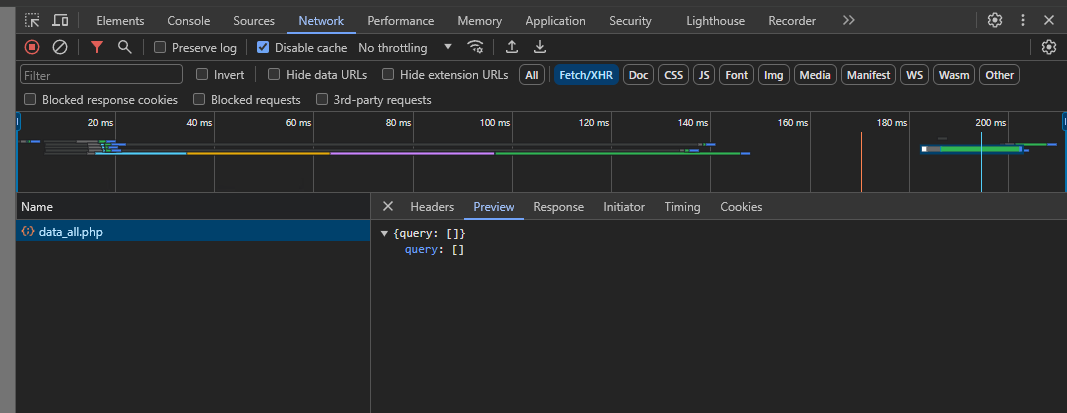Screen dimensions: 1067x413
Task: Select the JS filter type button
Action: pyautogui.click(x=704, y=75)
